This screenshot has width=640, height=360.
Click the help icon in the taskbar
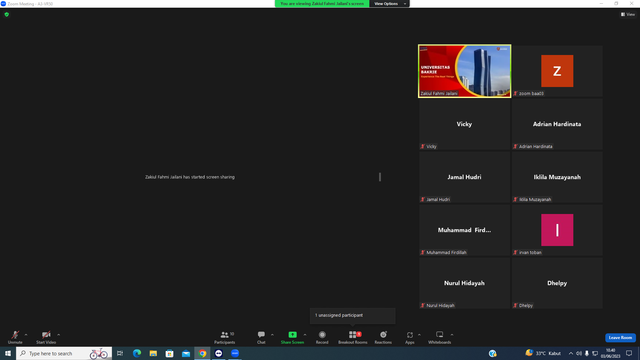coord(493,353)
